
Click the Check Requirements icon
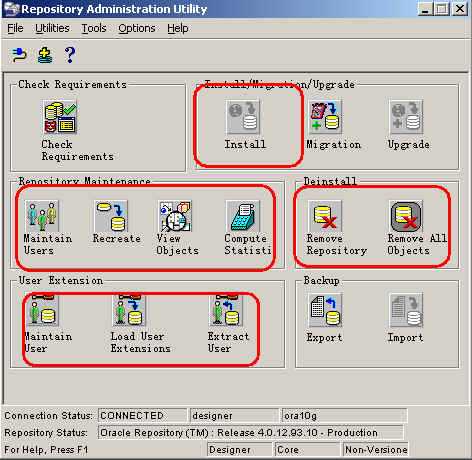tap(60, 117)
